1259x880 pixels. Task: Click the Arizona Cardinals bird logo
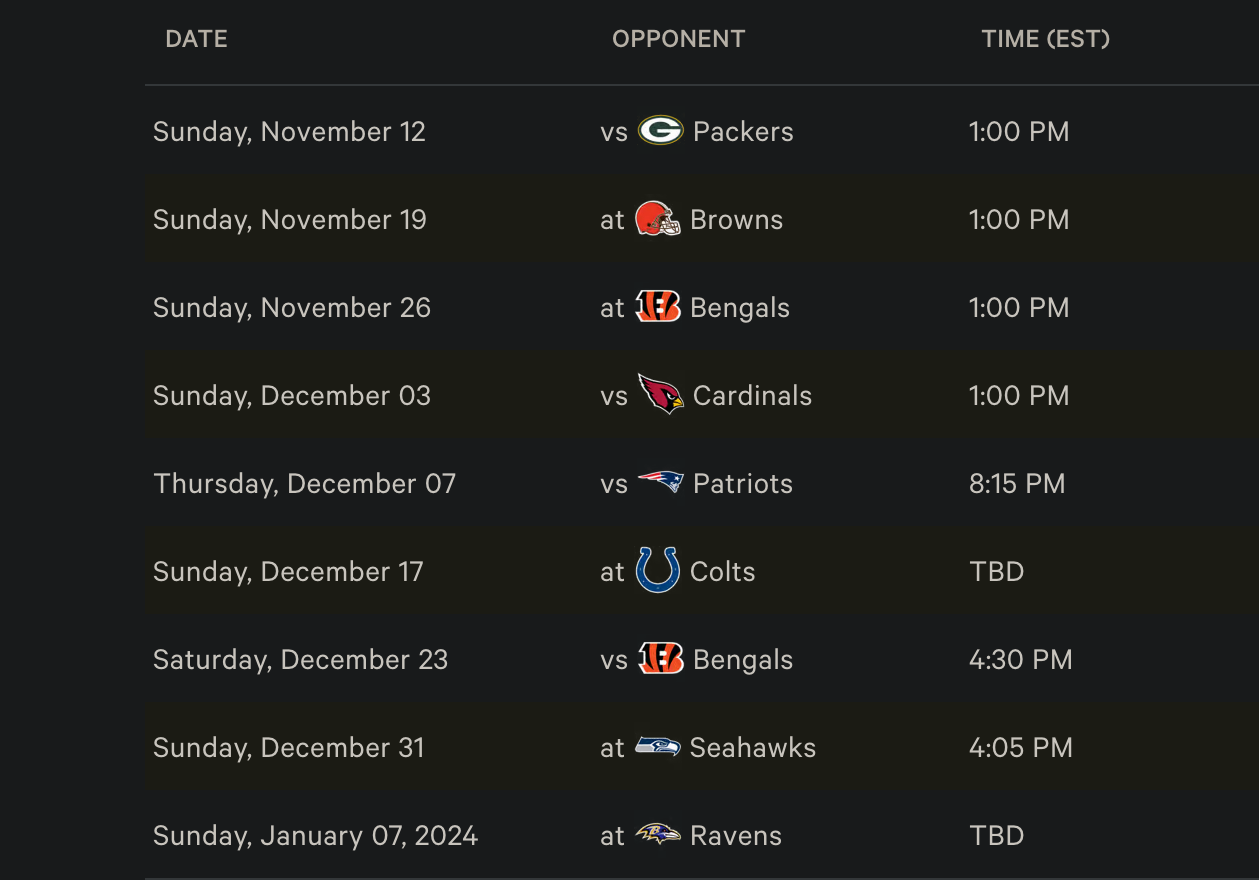[660, 395]
